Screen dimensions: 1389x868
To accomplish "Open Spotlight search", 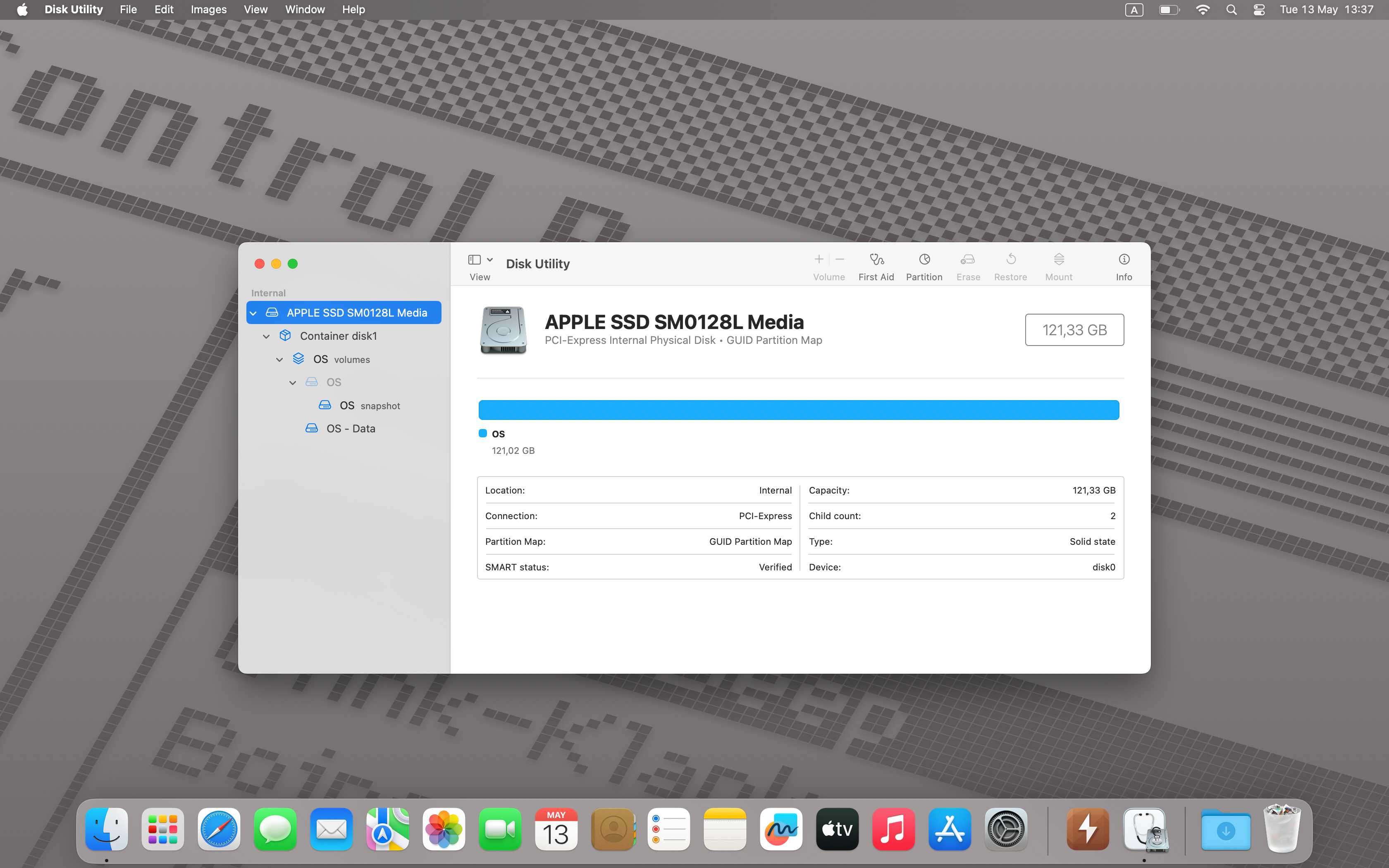I will coord(1231,10).
